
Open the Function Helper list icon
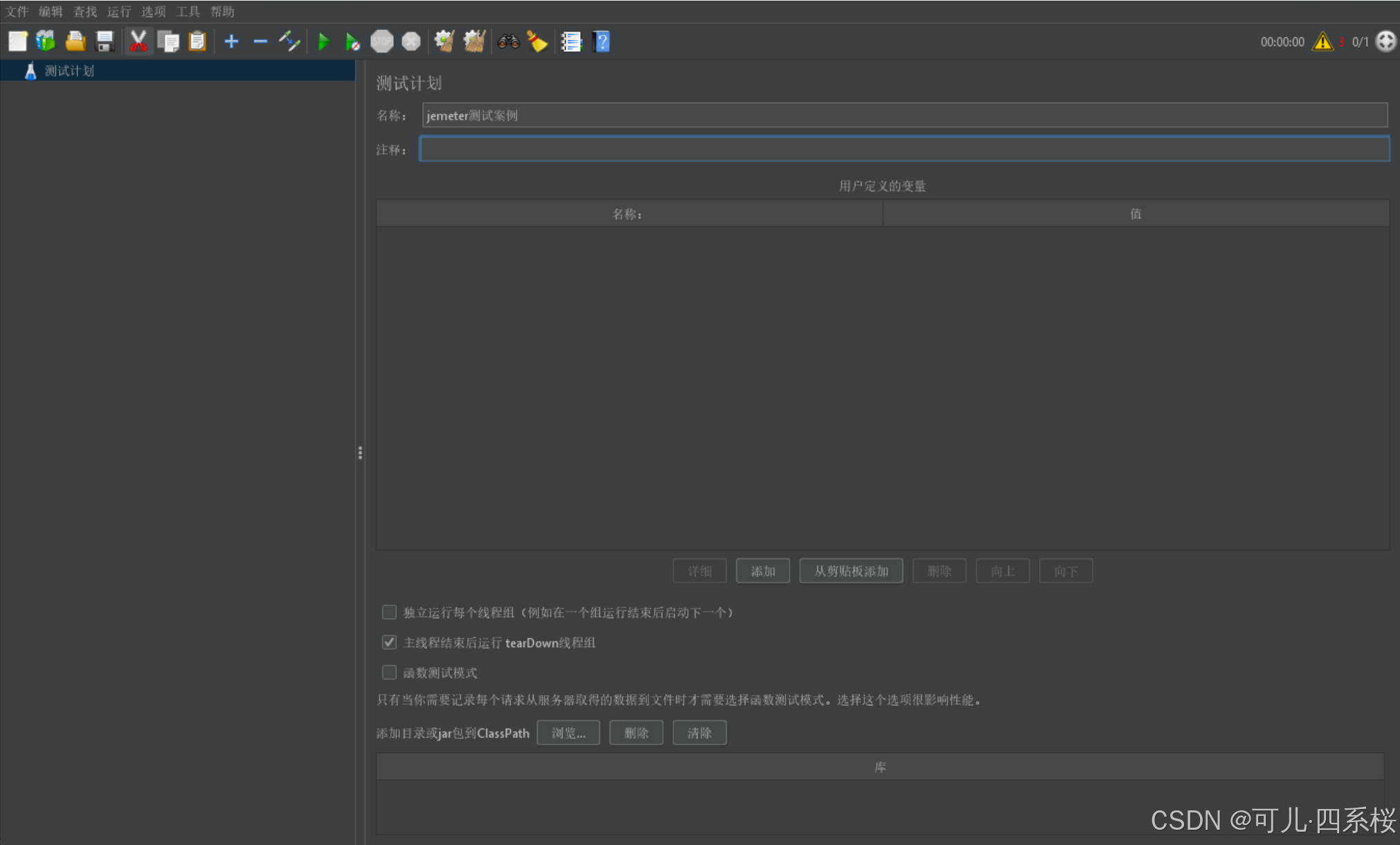click(x=571, y=42)
